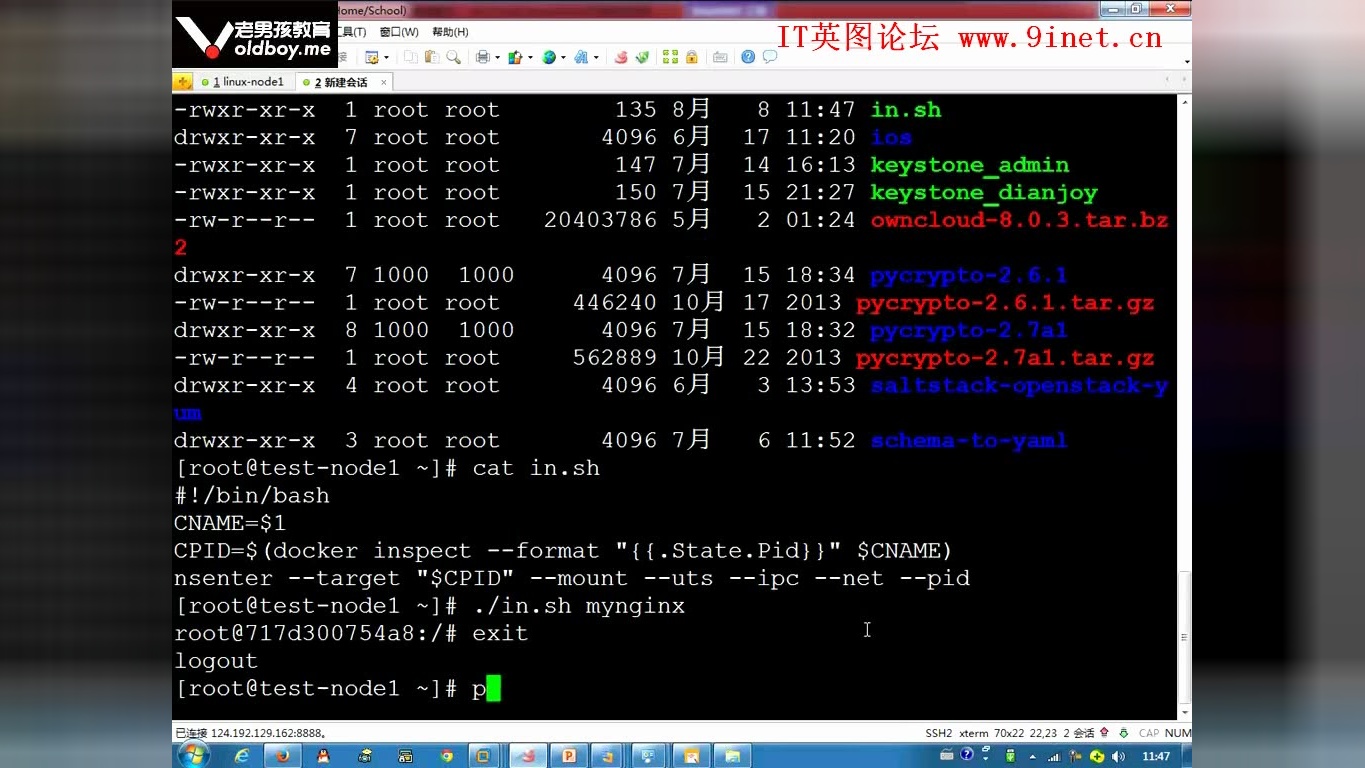Click pycrypto-2.6.1.tar.gz file name

point(1005,303)
